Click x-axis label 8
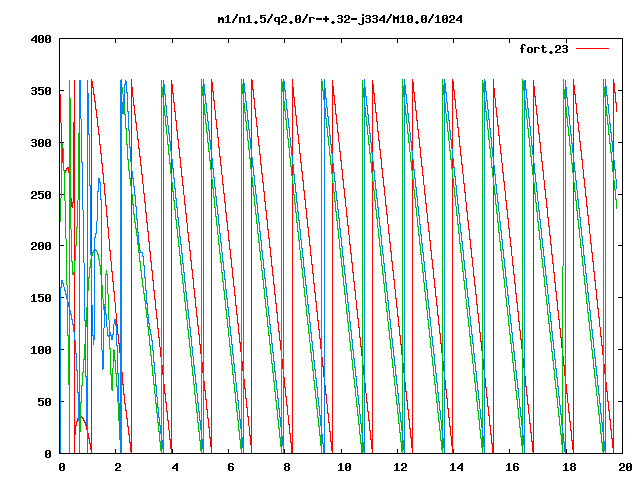Screen dimensions: 640x480 click(x=287, y=467)
